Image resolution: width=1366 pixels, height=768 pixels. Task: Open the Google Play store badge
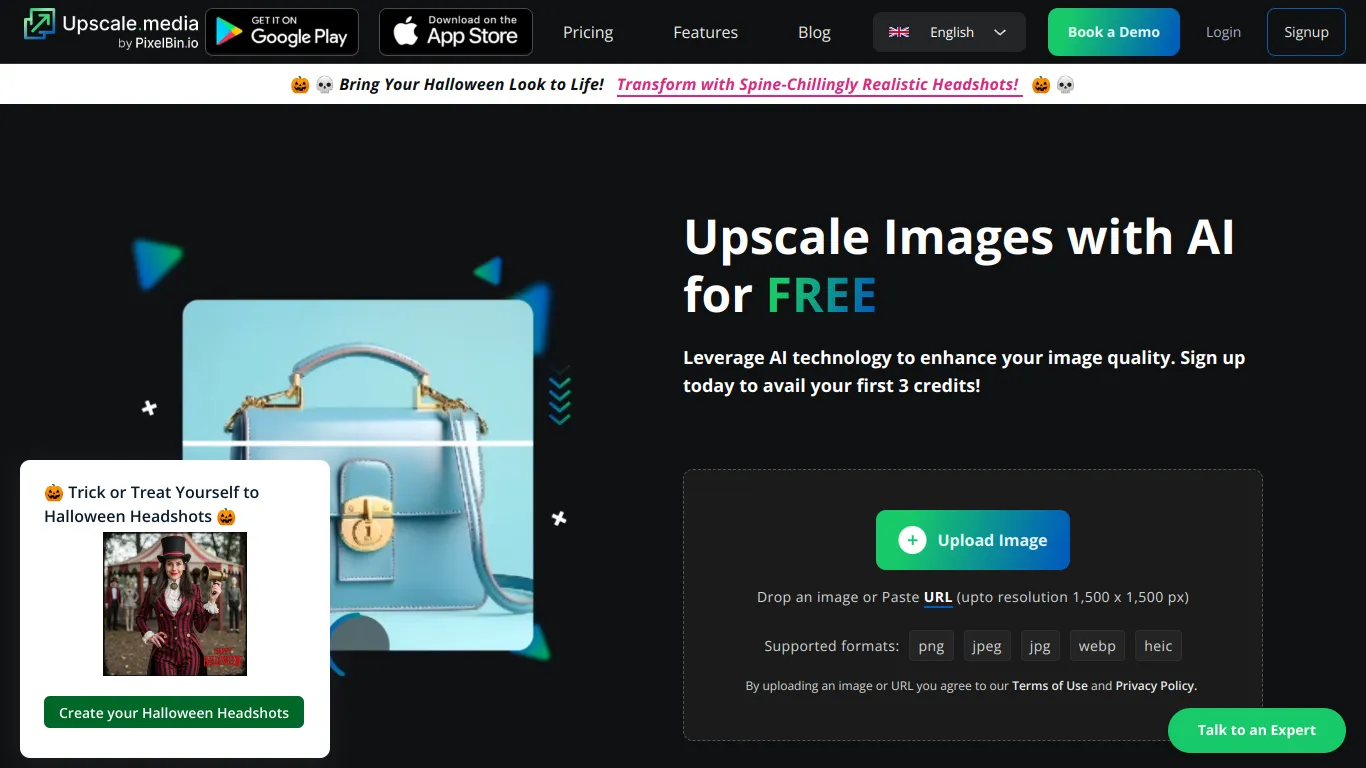(282, 32)
